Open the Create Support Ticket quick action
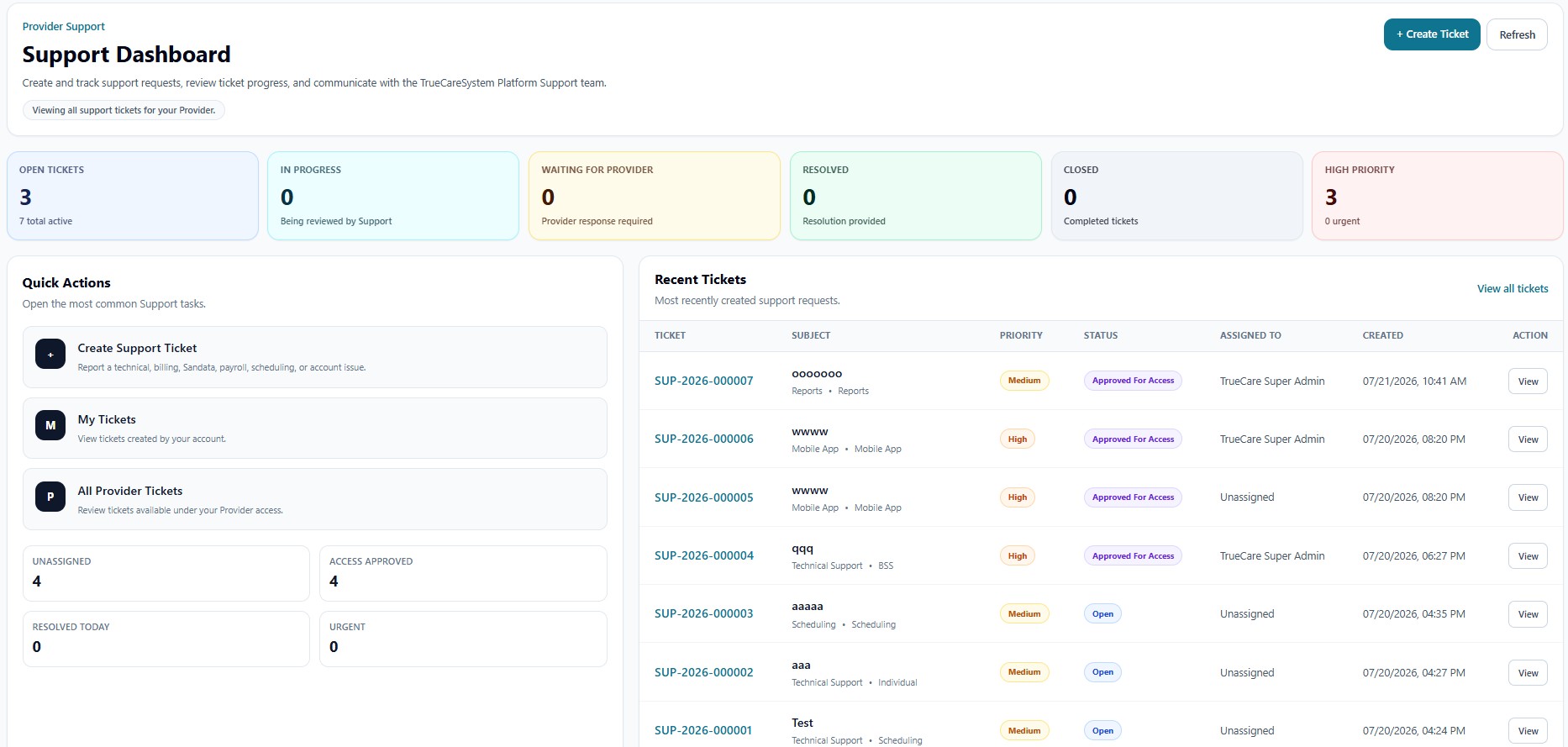The image size is (1568, 747). 314,357
